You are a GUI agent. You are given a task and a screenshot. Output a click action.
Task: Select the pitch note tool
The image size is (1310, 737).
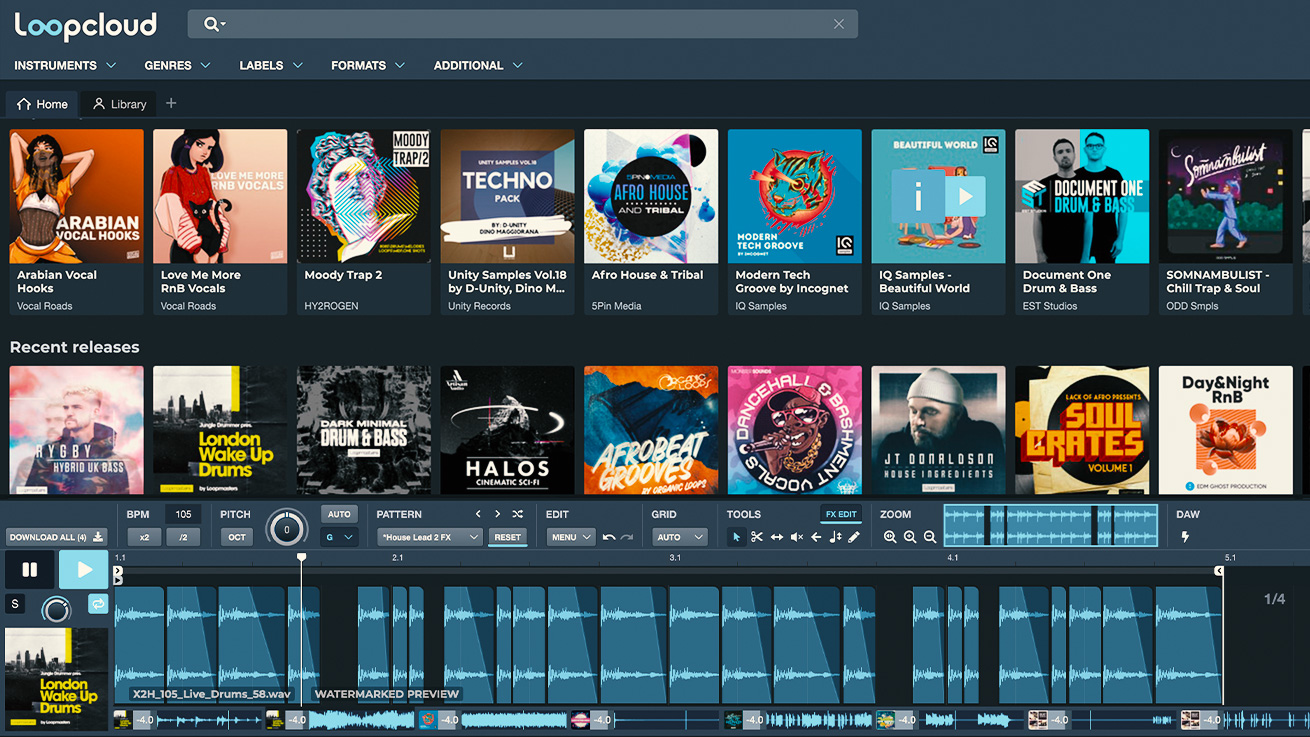[835, 537]
